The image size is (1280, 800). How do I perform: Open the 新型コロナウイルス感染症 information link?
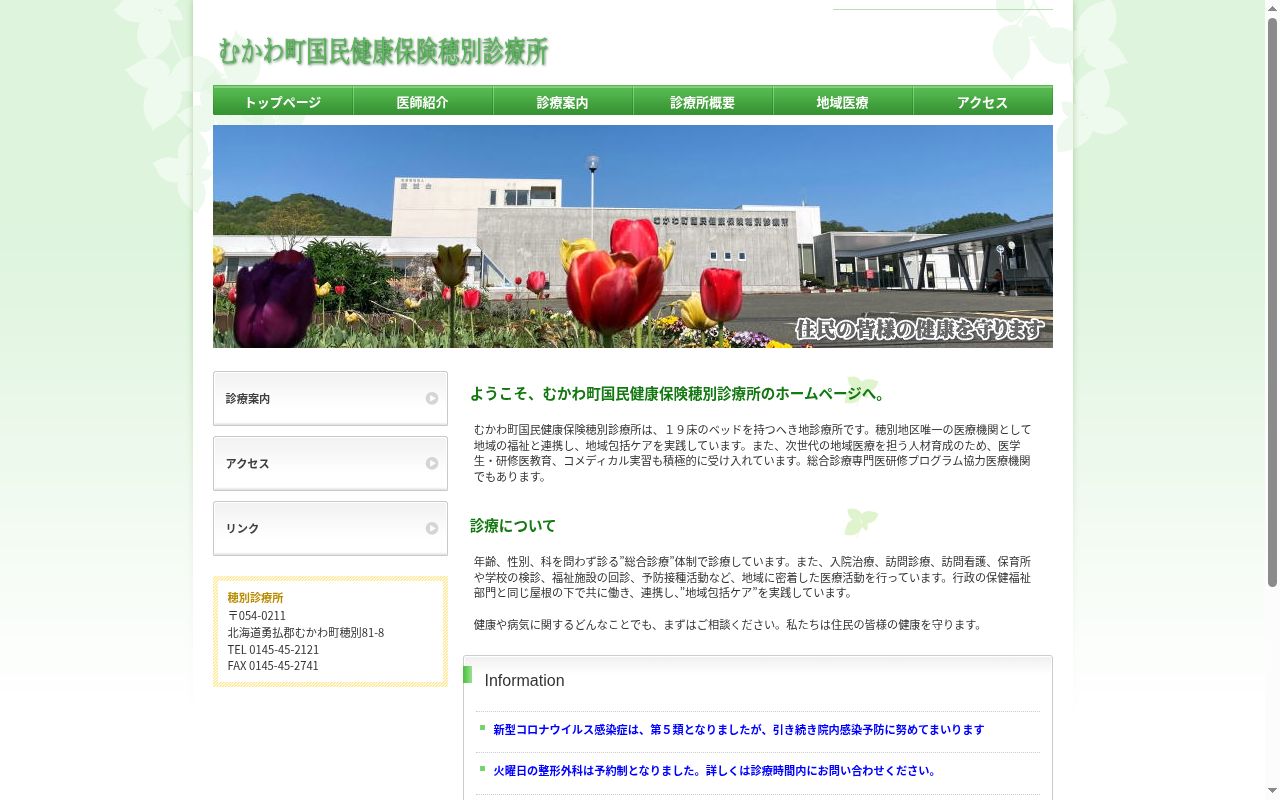pyautogui.click(x=738, y=730)
